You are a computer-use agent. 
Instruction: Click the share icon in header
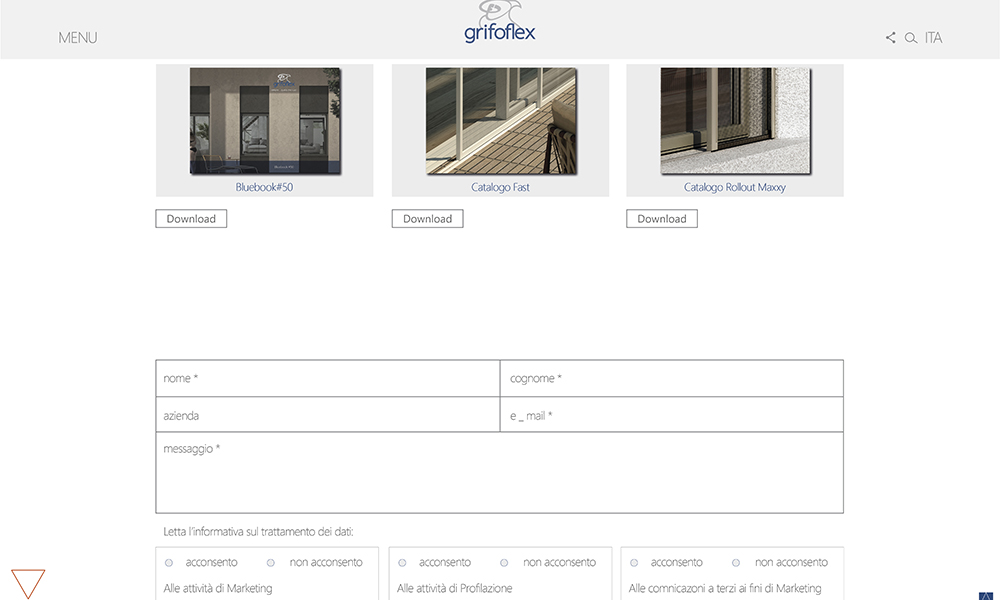coord(890,38)
